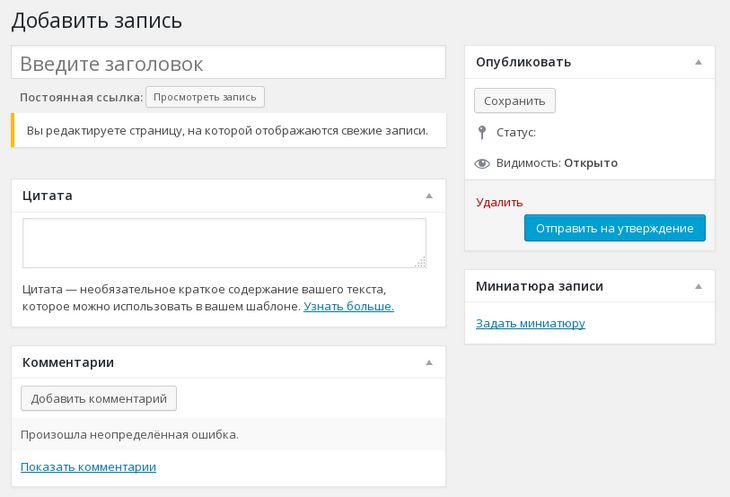Click the 'Произошла неопределённая ошибка.' message
Viewport: 730px width, 497px height.
pyautogui.click(x=129, y=435)
